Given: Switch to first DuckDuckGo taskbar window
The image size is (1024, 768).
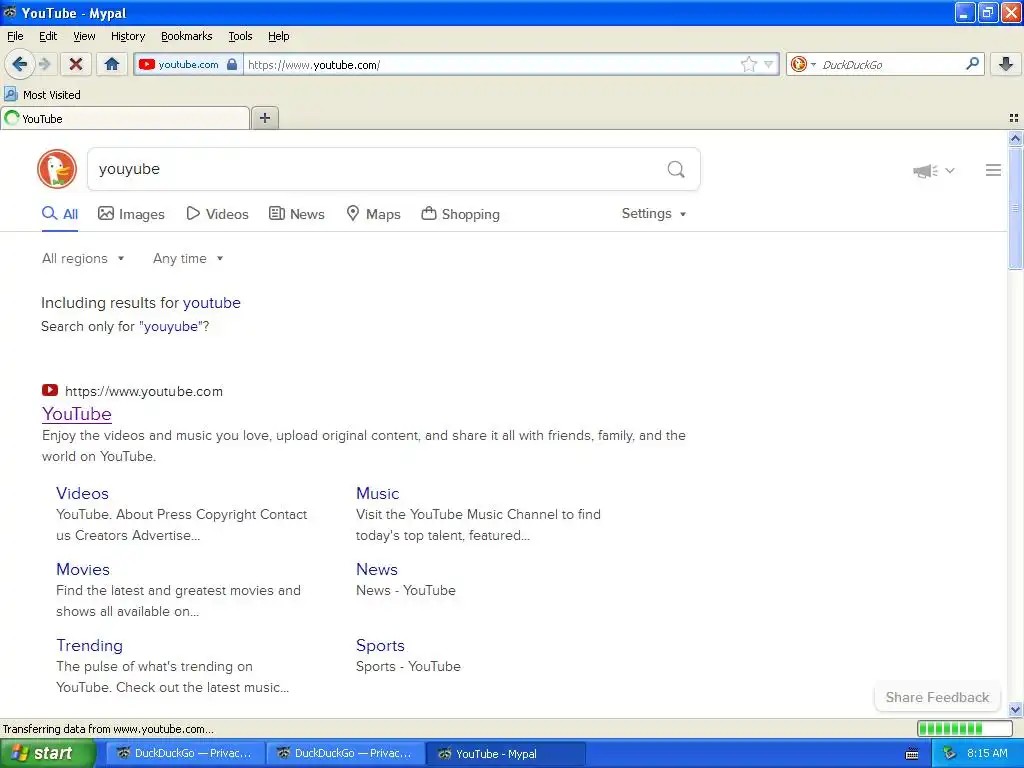Looking at the screenshot, I should coord(185,753).
